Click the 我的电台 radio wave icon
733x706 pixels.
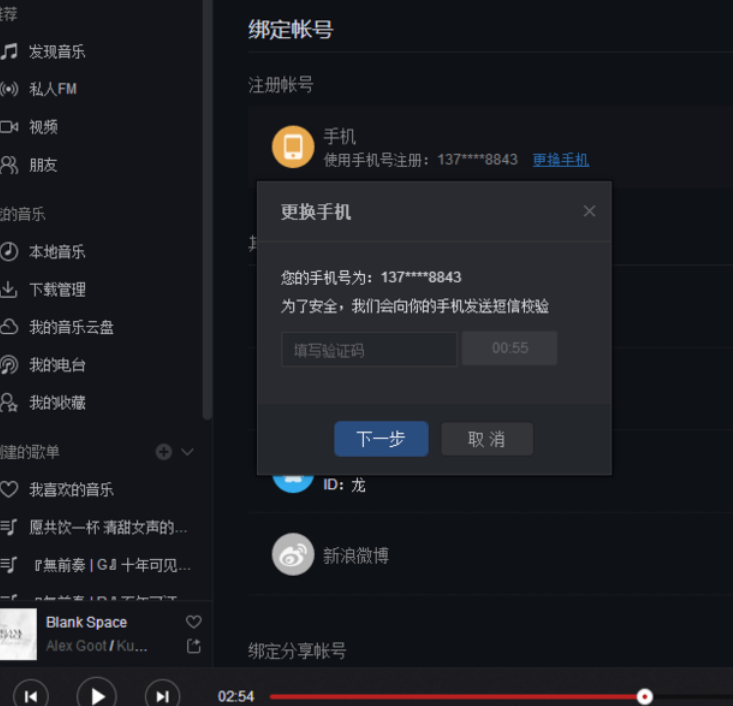[9, 365]
